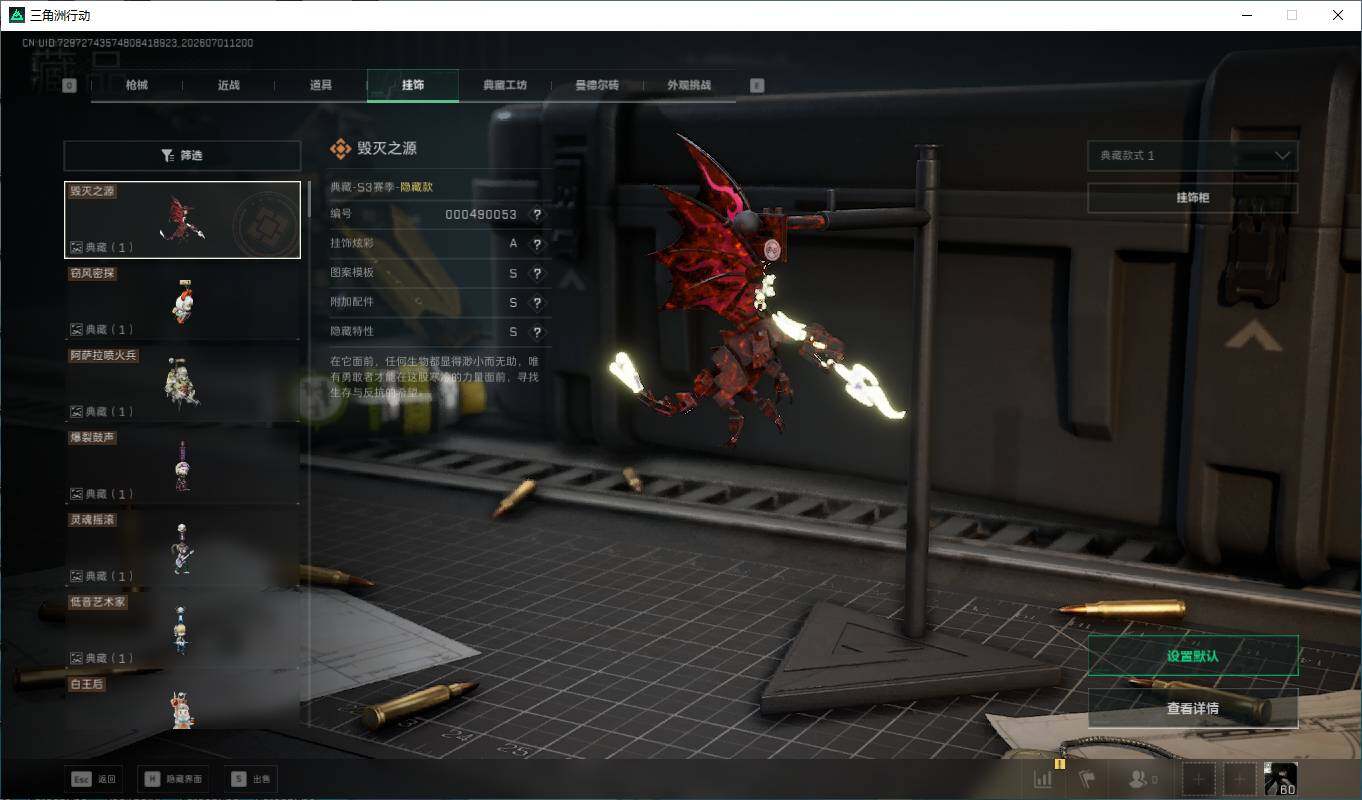Viewport: 1362px width, 800px height.
Task: Open the 筛选 filter button
Action: coord(182,156)
